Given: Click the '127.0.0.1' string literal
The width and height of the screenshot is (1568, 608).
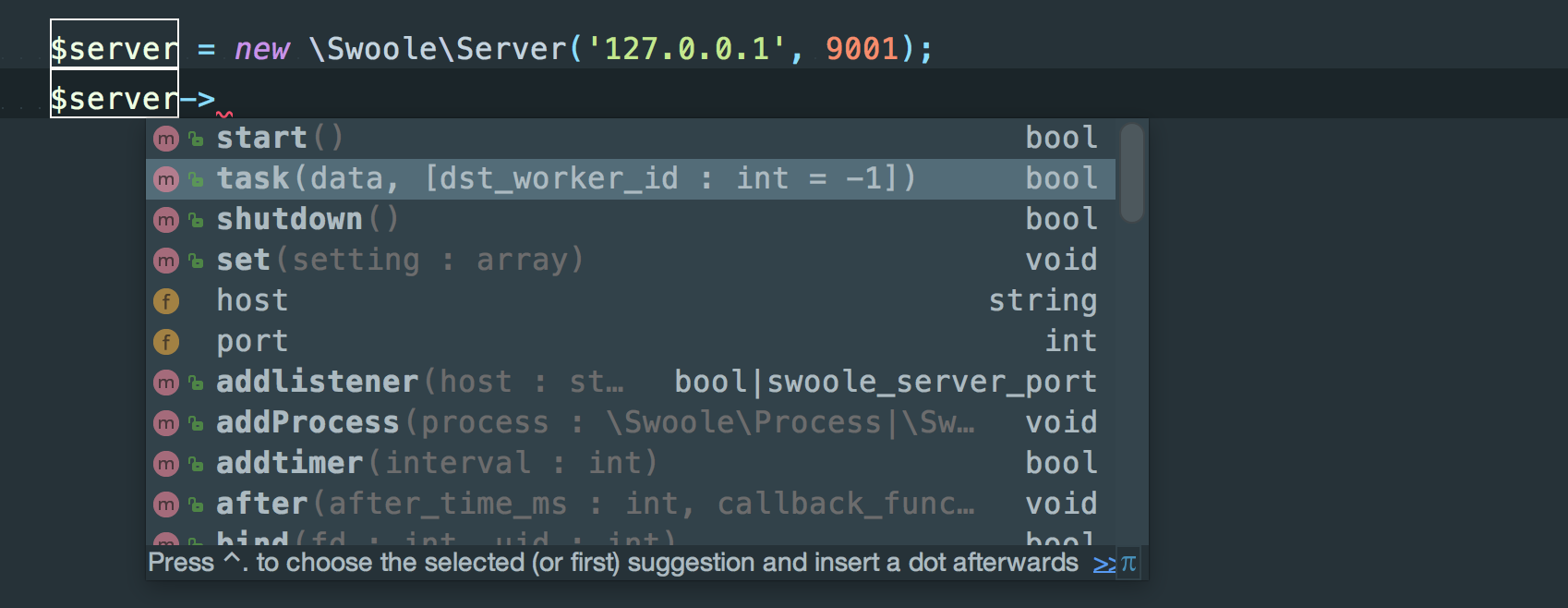Looking at the screenshot, I should click(x=687, y=48).
